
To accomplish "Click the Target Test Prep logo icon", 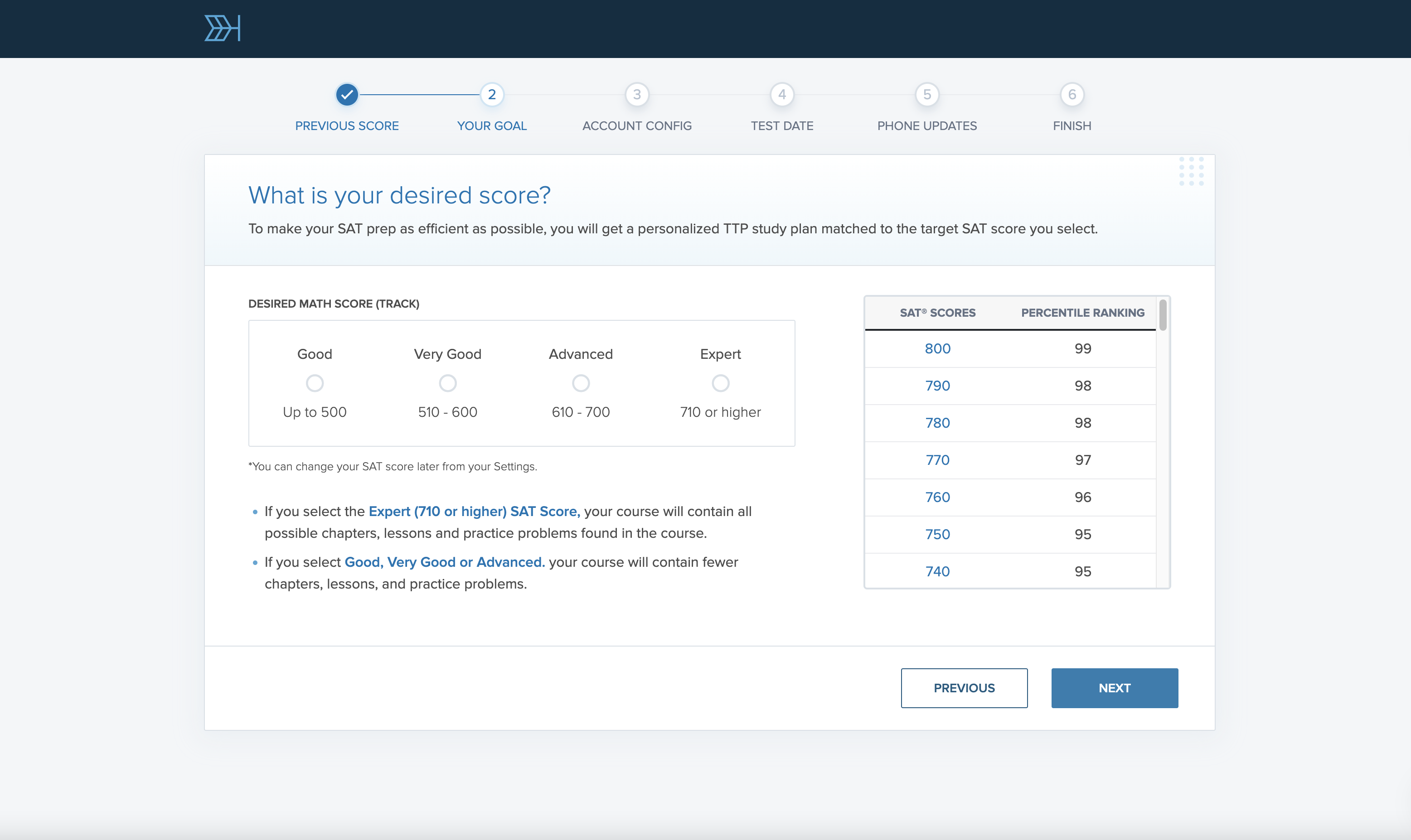I will click(222, 28).
